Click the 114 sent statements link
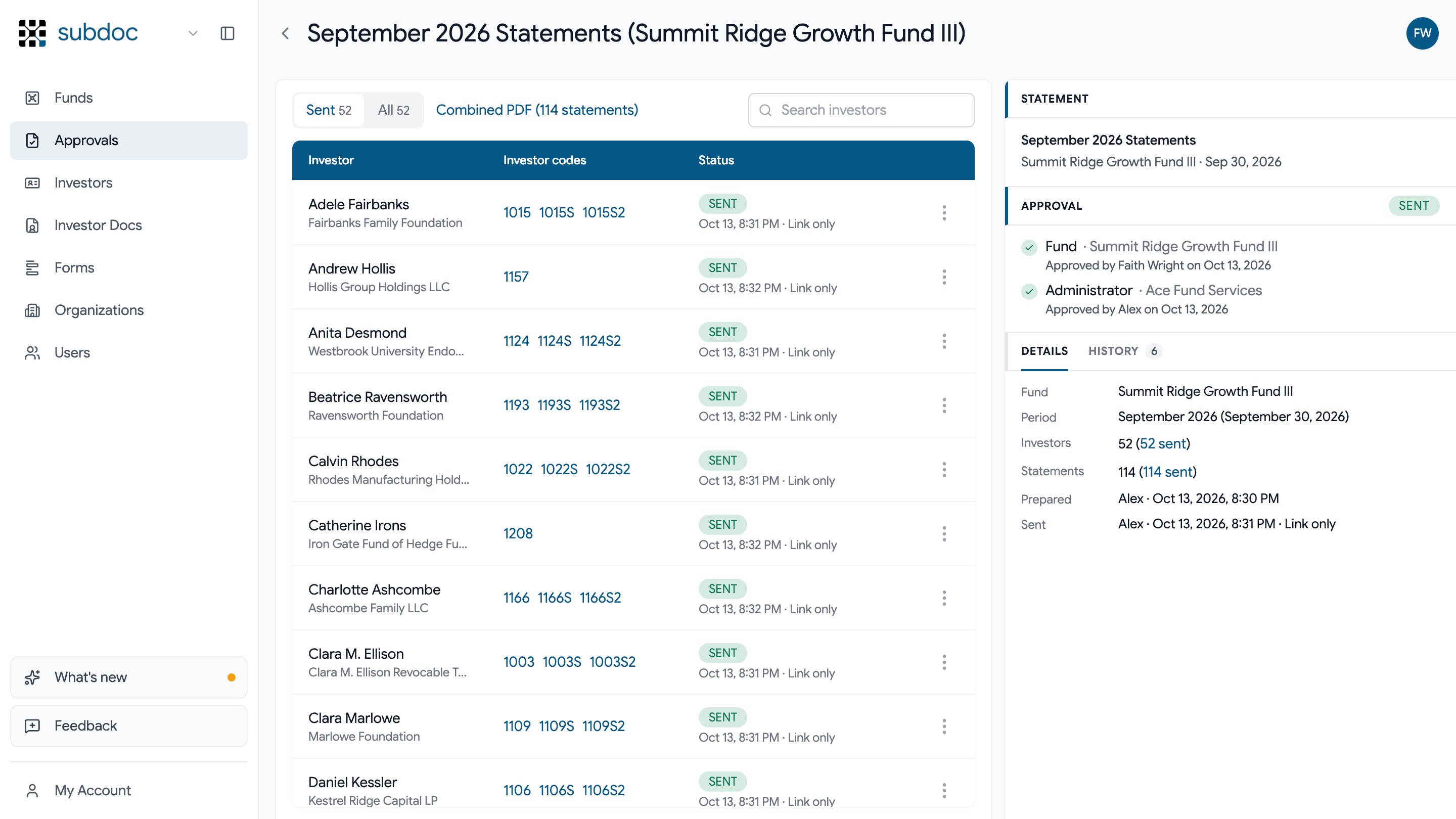 (x=1168, y=471)
